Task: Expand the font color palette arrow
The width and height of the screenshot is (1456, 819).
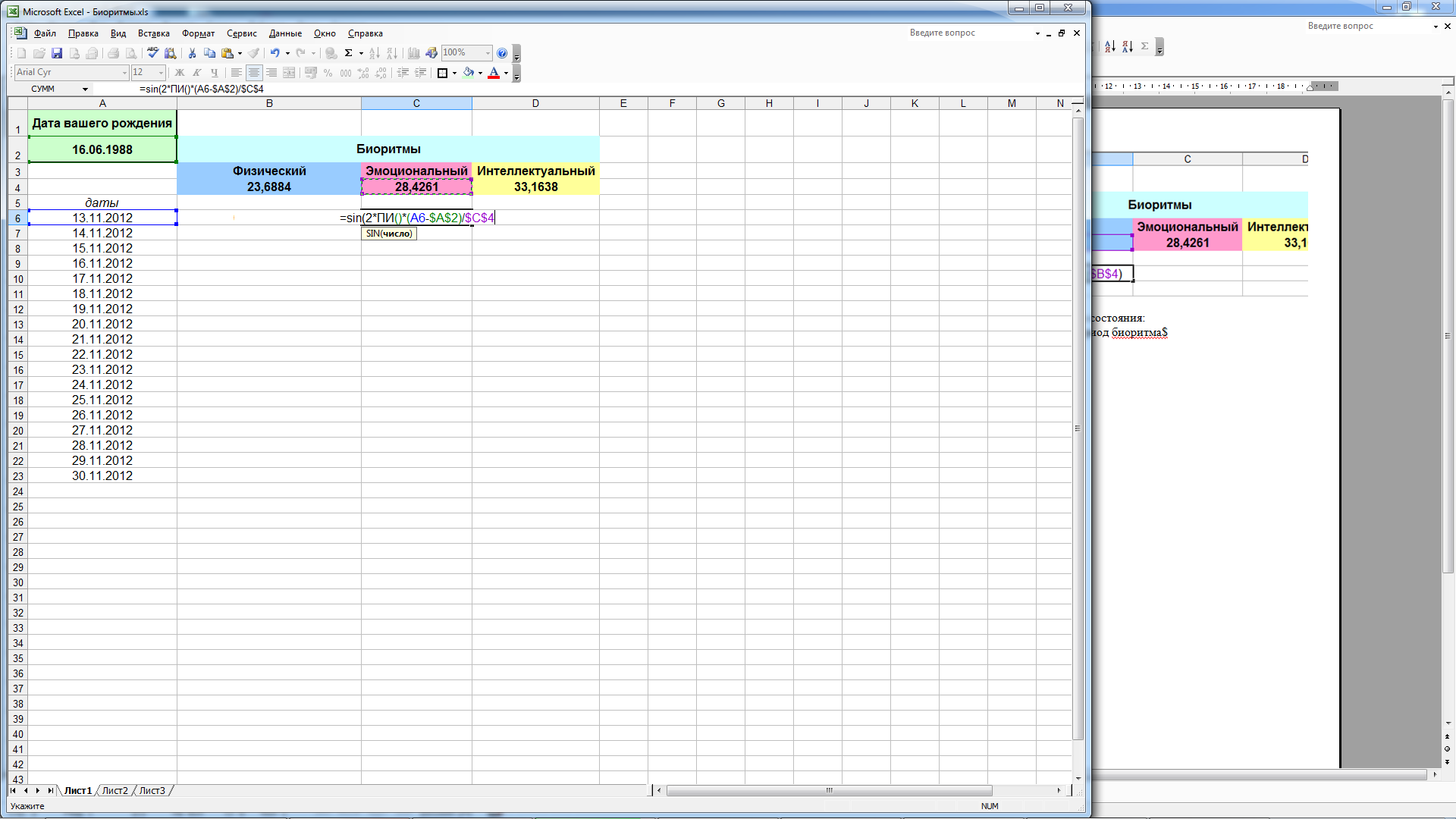Action: [x=506, y=73]
